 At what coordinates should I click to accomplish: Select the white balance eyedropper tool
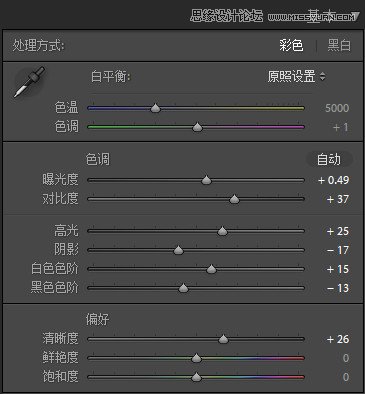[29, 82]
